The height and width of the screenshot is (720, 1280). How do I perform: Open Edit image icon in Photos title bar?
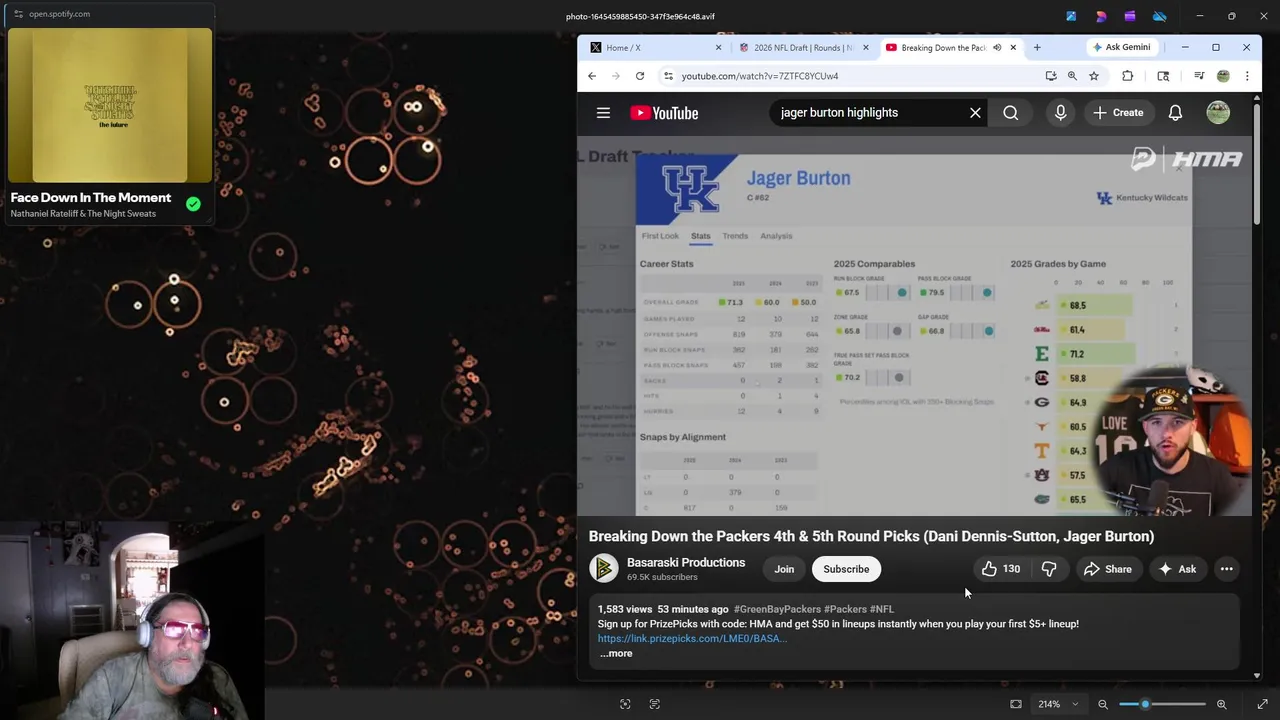pos(1071,16)
